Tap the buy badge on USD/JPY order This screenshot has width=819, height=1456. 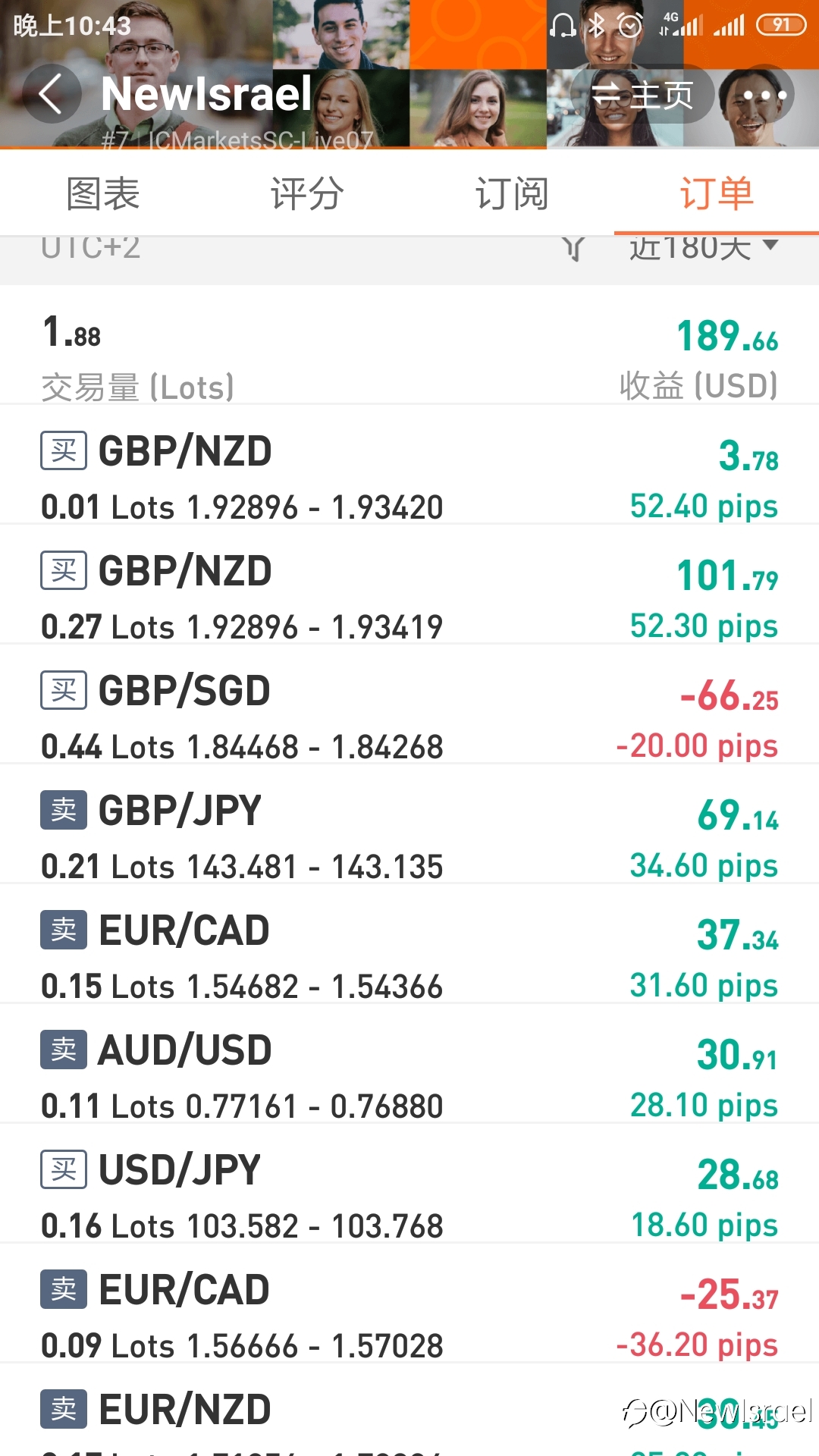point(64,1169)
